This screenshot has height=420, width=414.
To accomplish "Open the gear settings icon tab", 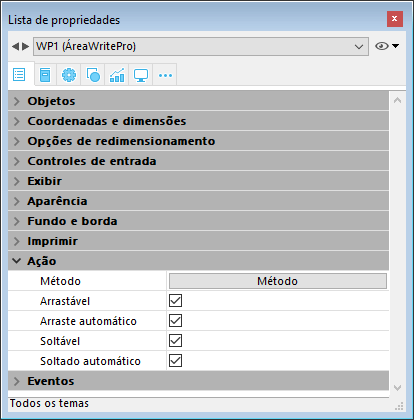I will pyautogui.click(x=69, y=75).
